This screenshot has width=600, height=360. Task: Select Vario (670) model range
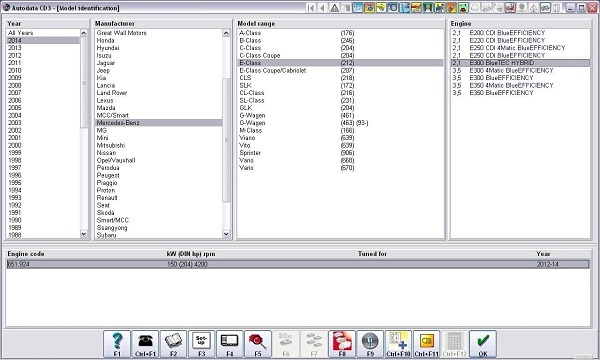[341, 168]
